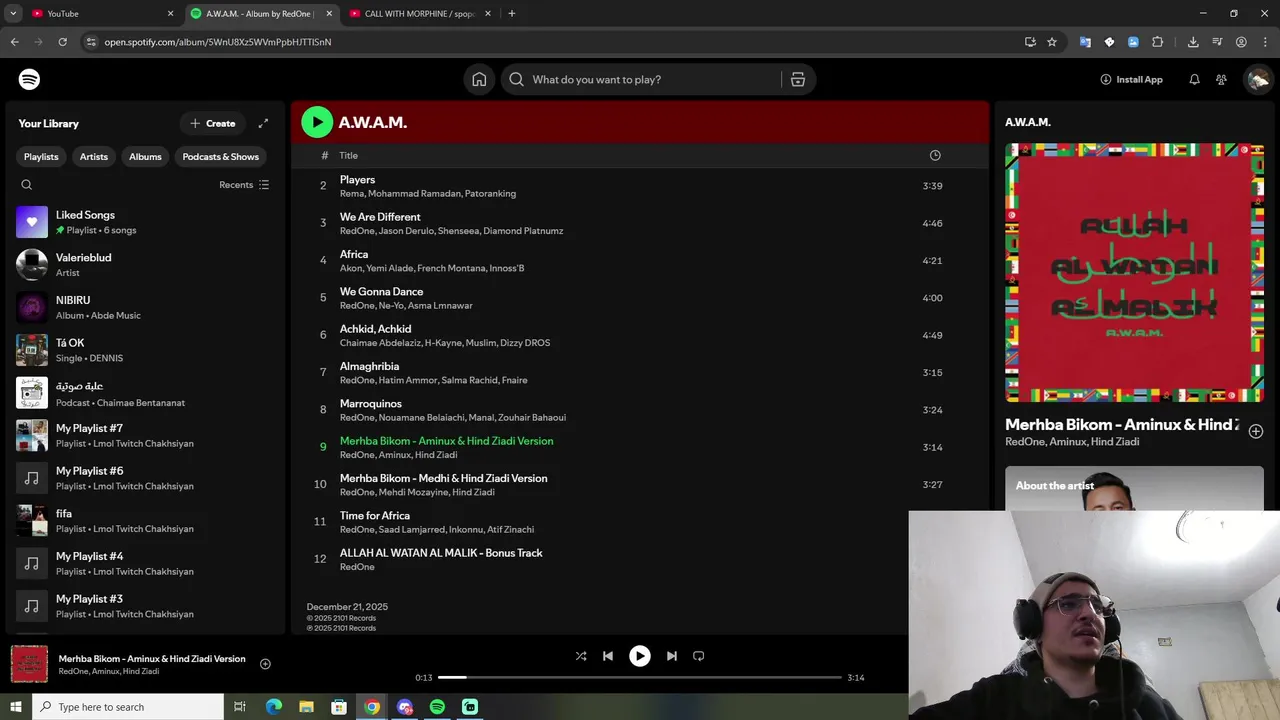
Task: Open Chrome in Windows taskbar
Action: (372, 707)
